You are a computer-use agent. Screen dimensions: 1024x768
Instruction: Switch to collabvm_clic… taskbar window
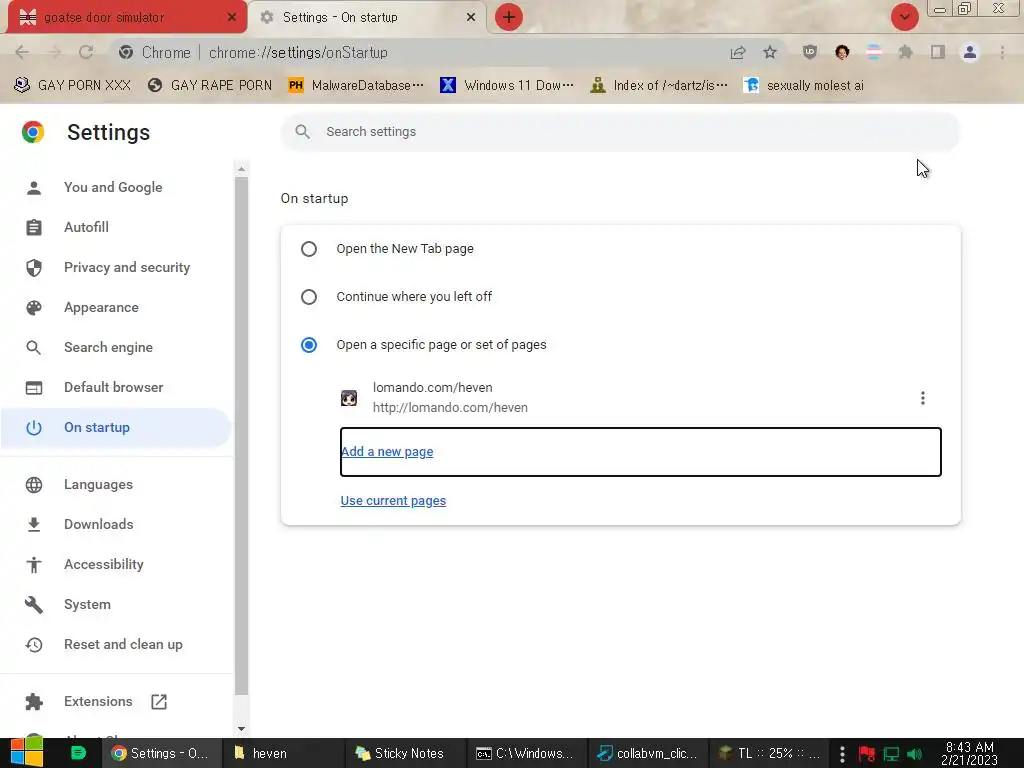pos(648,753)
